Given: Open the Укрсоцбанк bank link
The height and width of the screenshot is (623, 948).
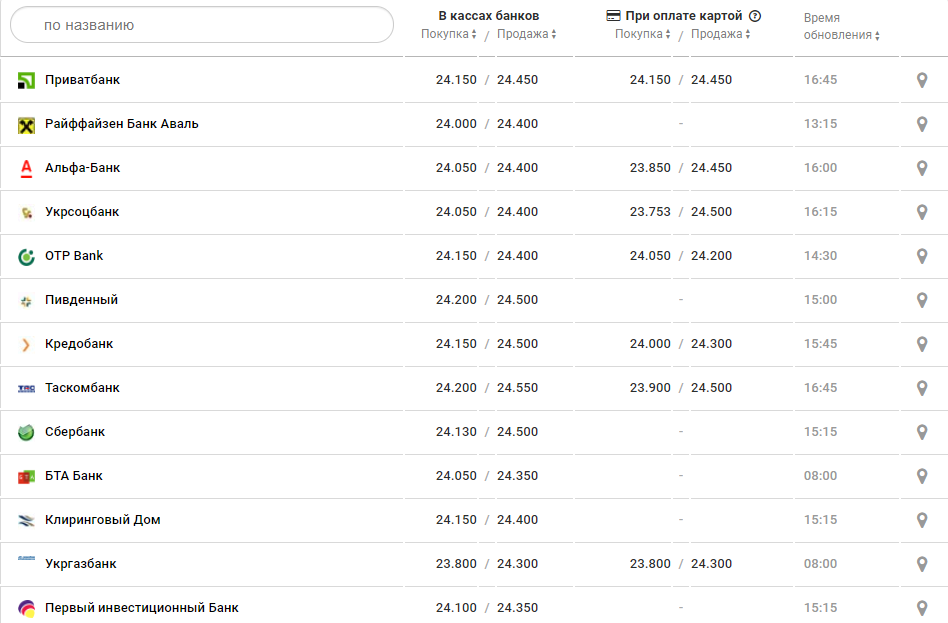Looking at the screenshot, I should tap(82, 212).
